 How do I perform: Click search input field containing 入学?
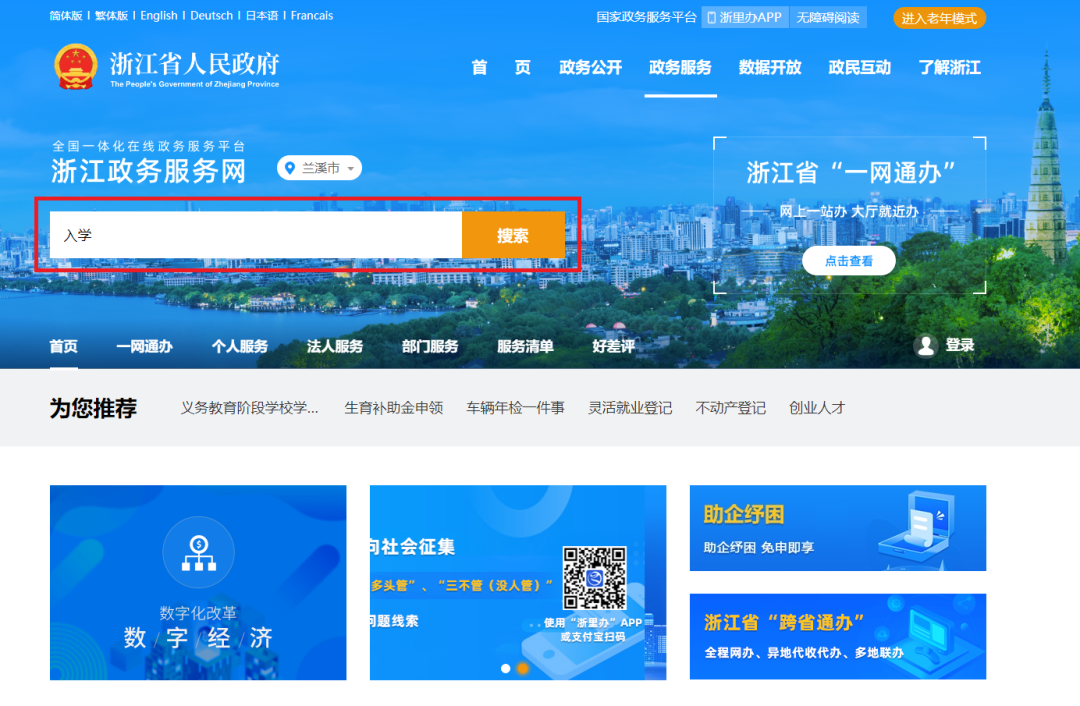tap(256, 236)
